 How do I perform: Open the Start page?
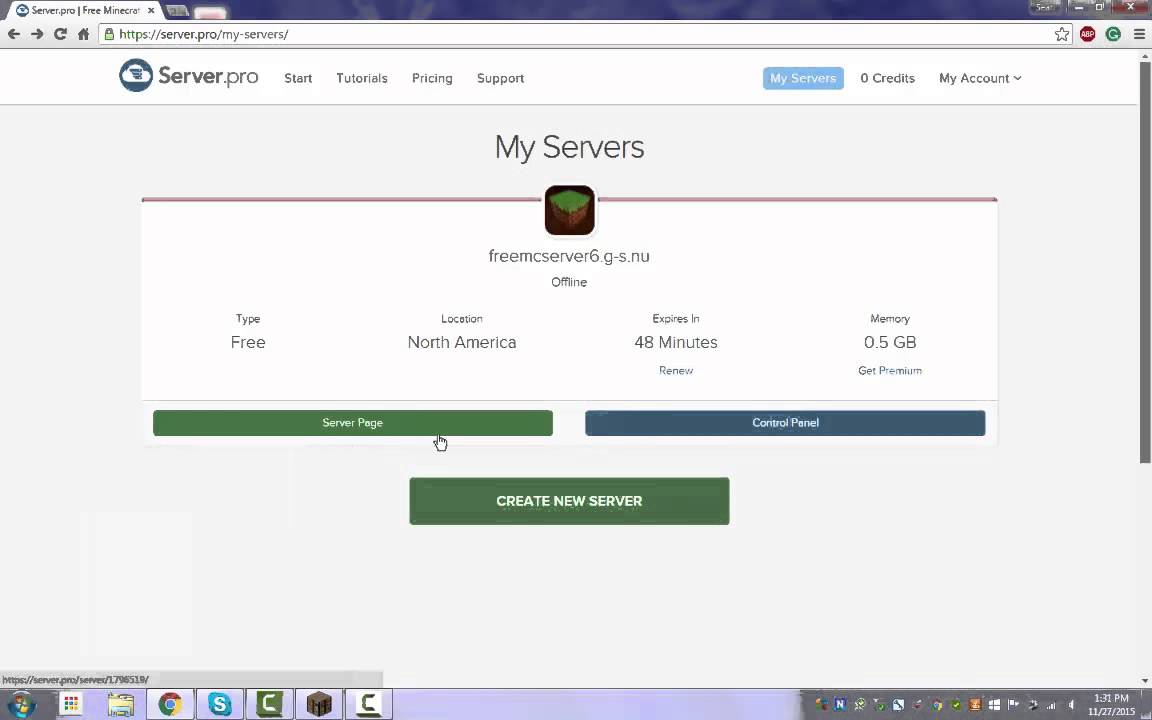coord(298,78)
